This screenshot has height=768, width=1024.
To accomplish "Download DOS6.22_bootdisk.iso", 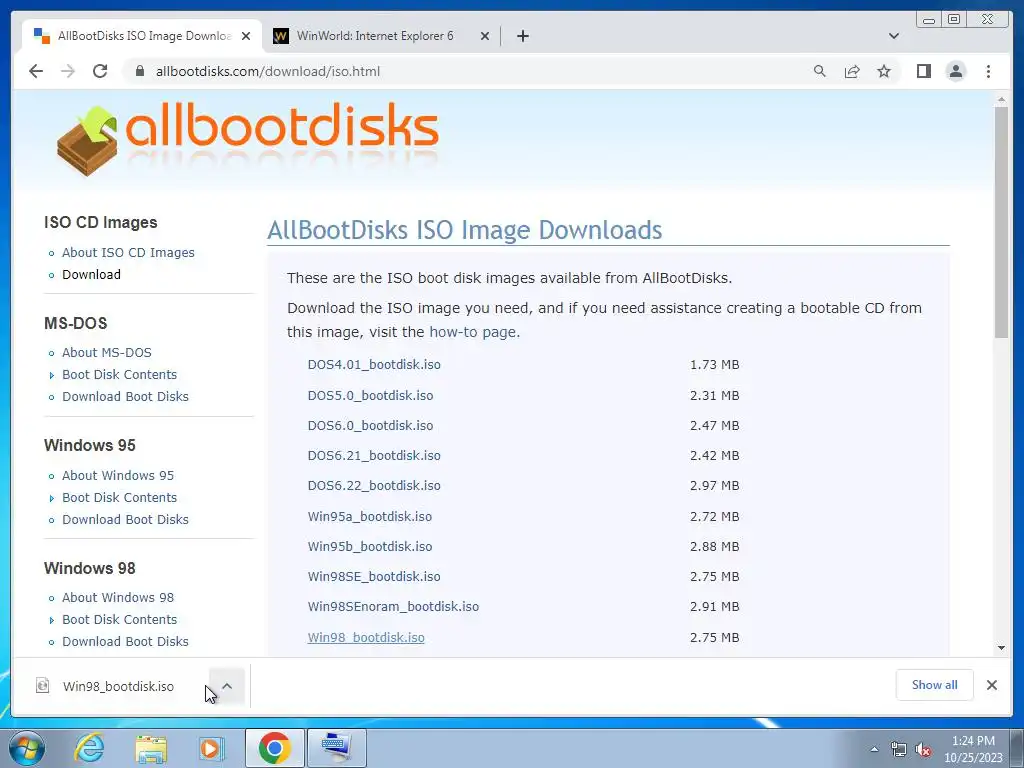I will tap(374, 485).
